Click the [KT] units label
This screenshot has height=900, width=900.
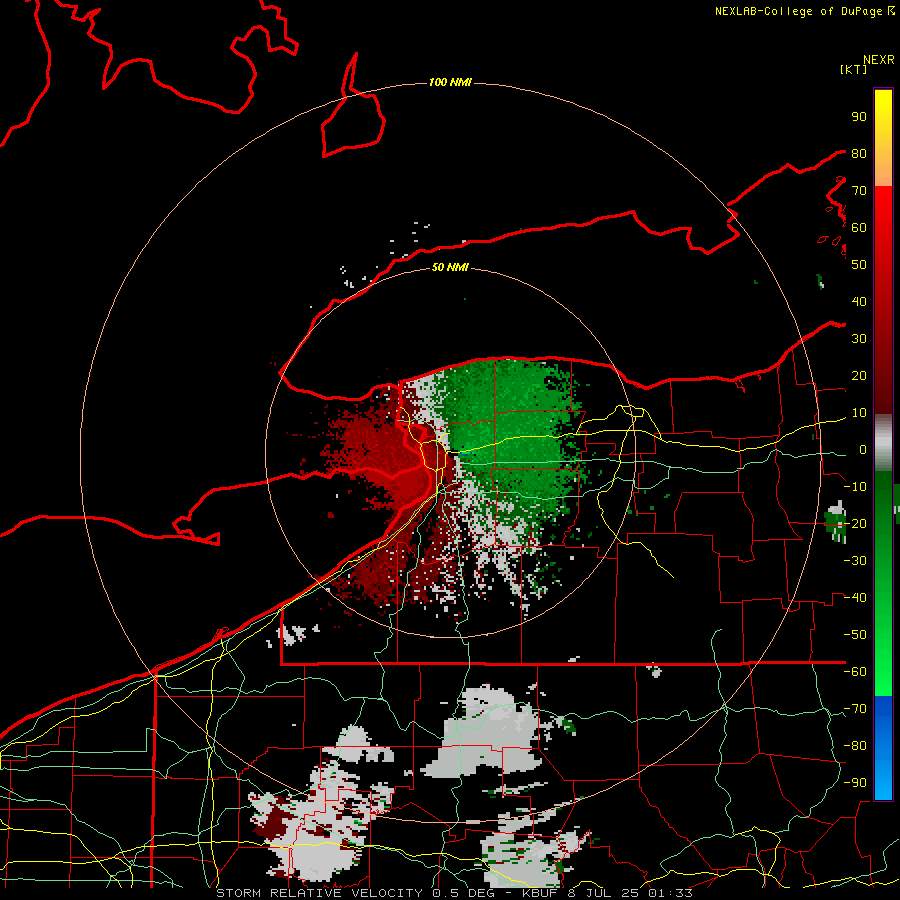click(x=854, y=69)
